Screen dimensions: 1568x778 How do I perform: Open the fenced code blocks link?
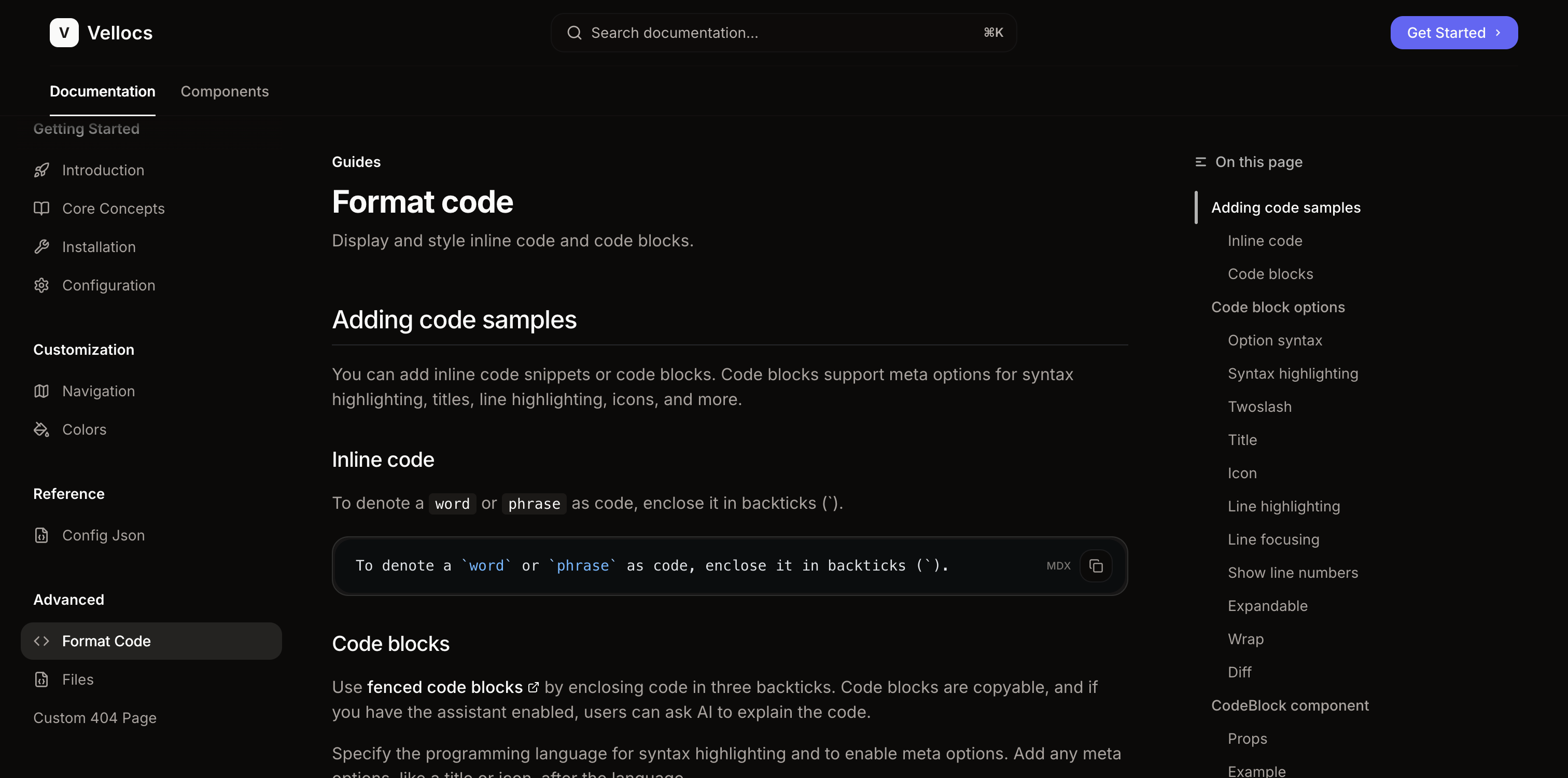(445, 687)
